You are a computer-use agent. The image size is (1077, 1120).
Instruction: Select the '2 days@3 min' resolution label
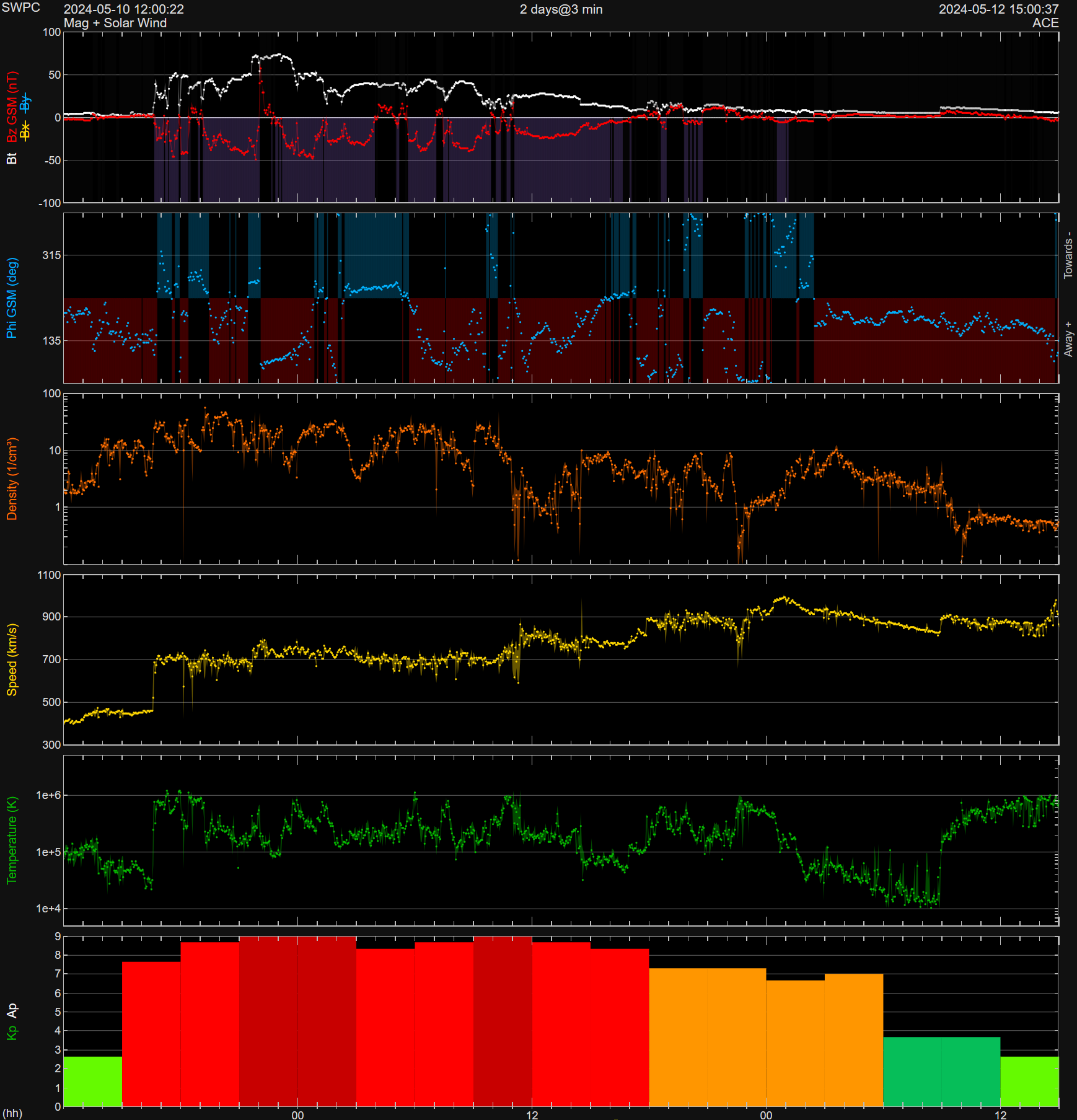point(561,9)
